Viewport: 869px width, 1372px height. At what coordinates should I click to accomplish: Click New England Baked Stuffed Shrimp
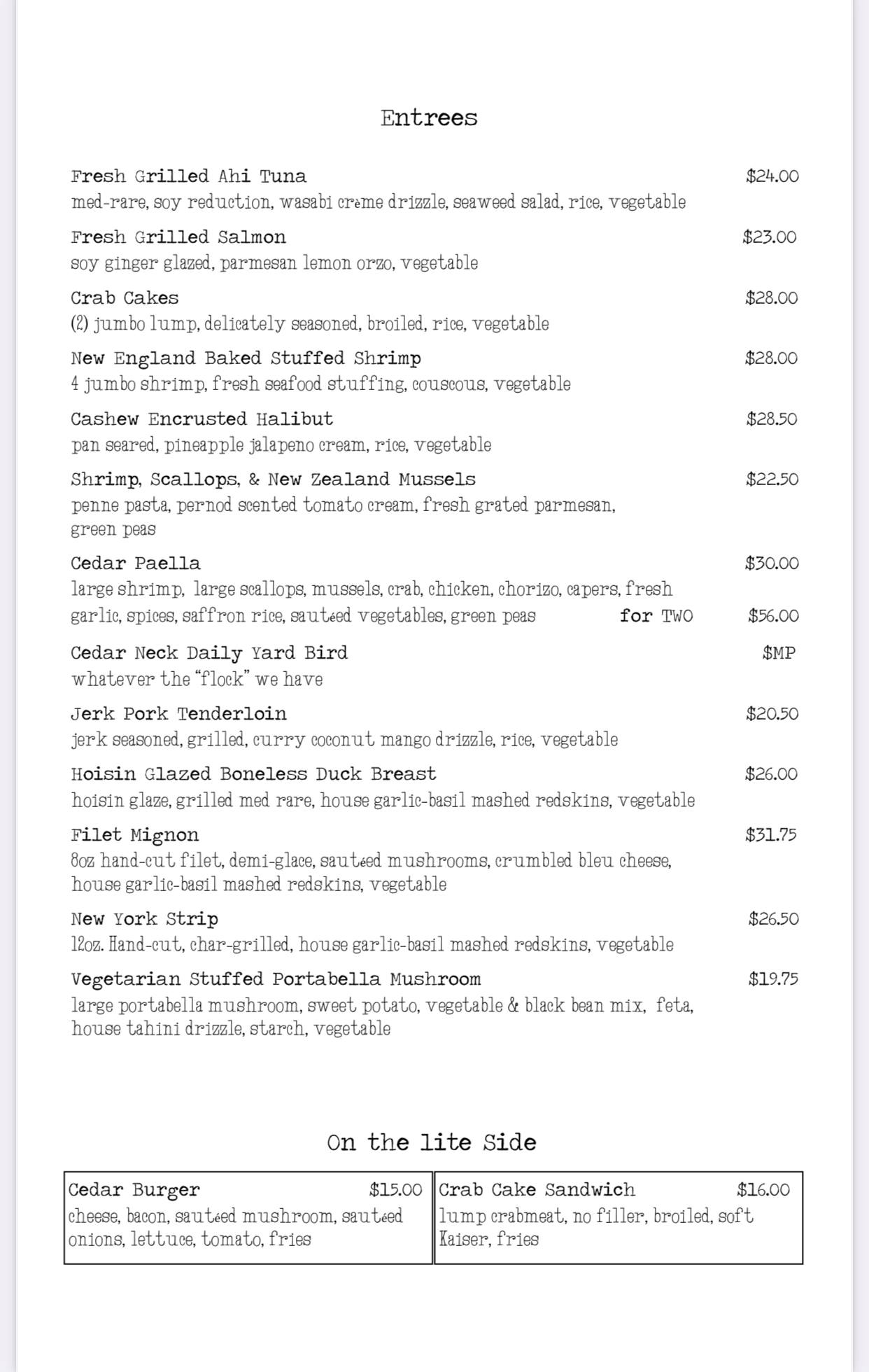click(x=246, y=358)
